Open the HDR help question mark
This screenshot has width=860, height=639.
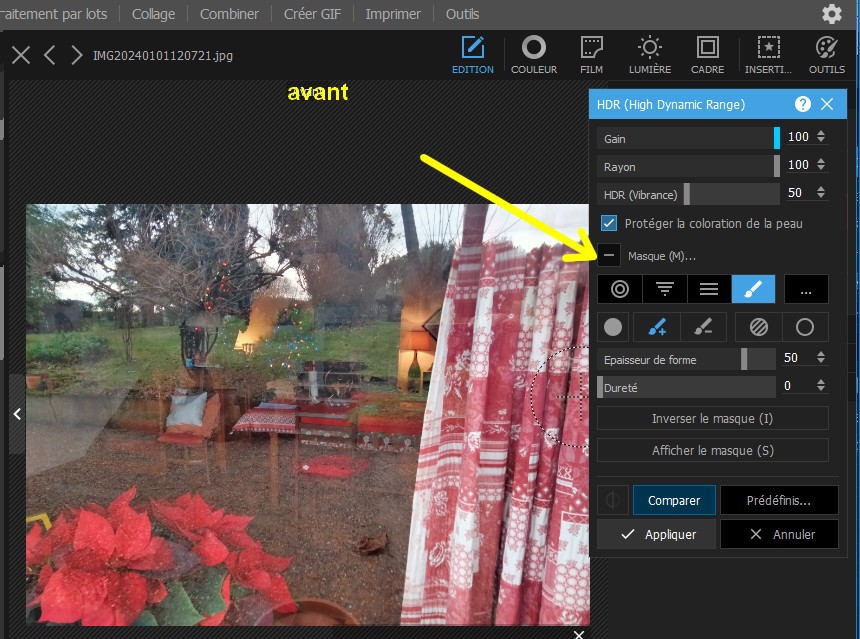802,104
